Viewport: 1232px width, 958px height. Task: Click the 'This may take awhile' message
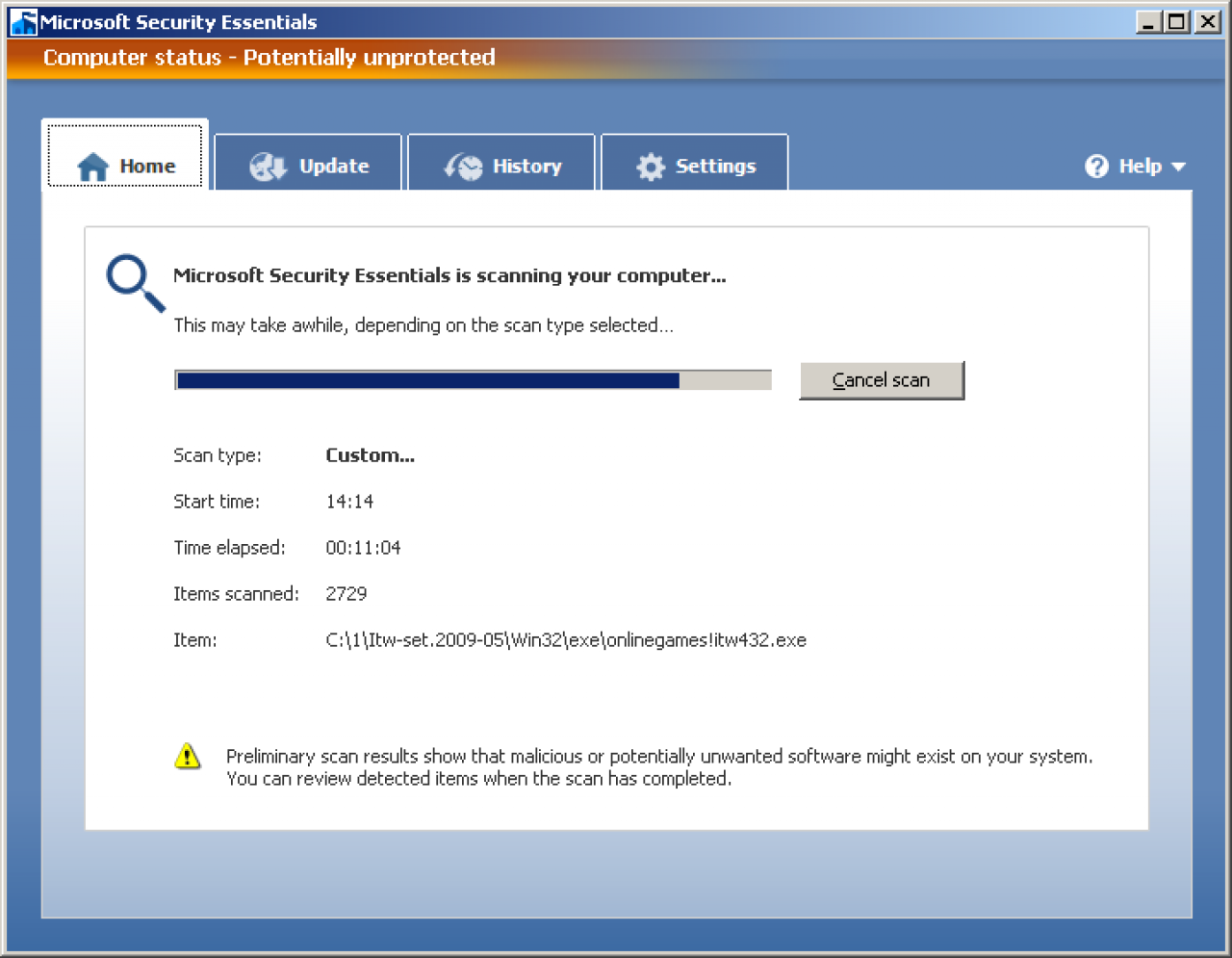coord(423,325)
